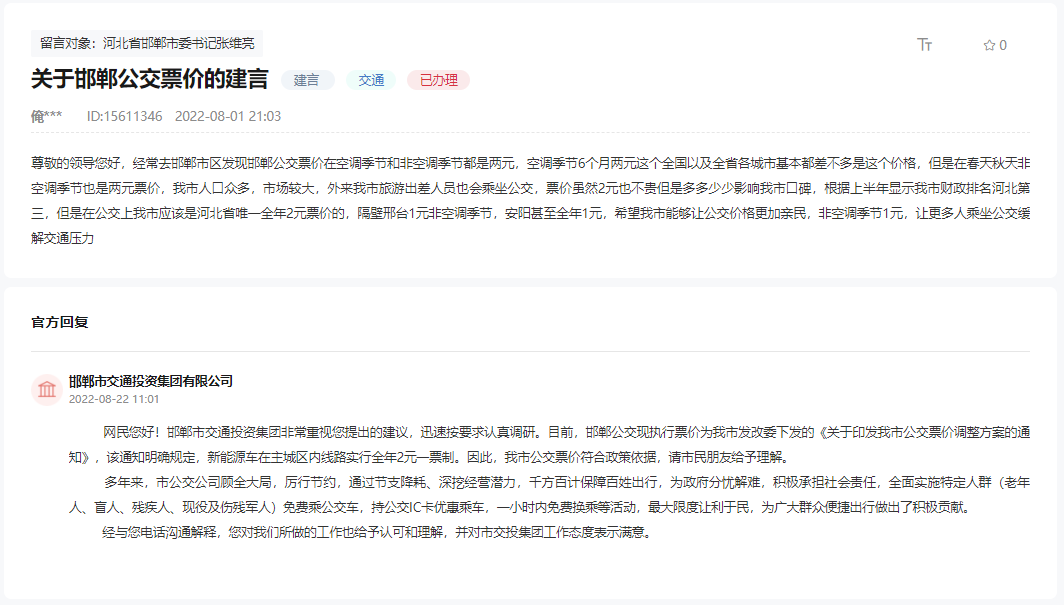The width and height of the screenshot is (1064, 605).
Task: Select the 交通 category tag
Action: pyautogui.click(x=371, y=80)
